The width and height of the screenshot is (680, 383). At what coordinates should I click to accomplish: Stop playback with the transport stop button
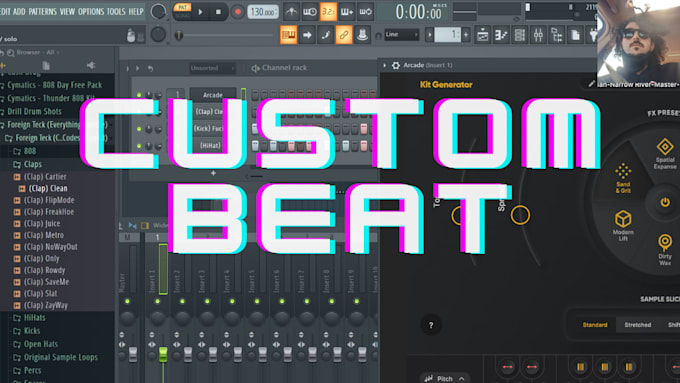(218, 12)
